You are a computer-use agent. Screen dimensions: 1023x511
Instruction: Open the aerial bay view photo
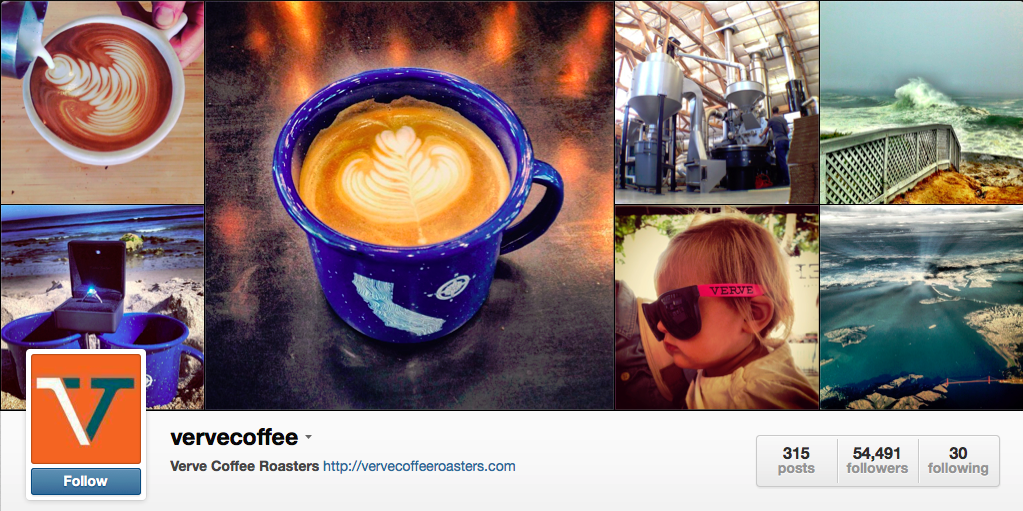[921, 307]
